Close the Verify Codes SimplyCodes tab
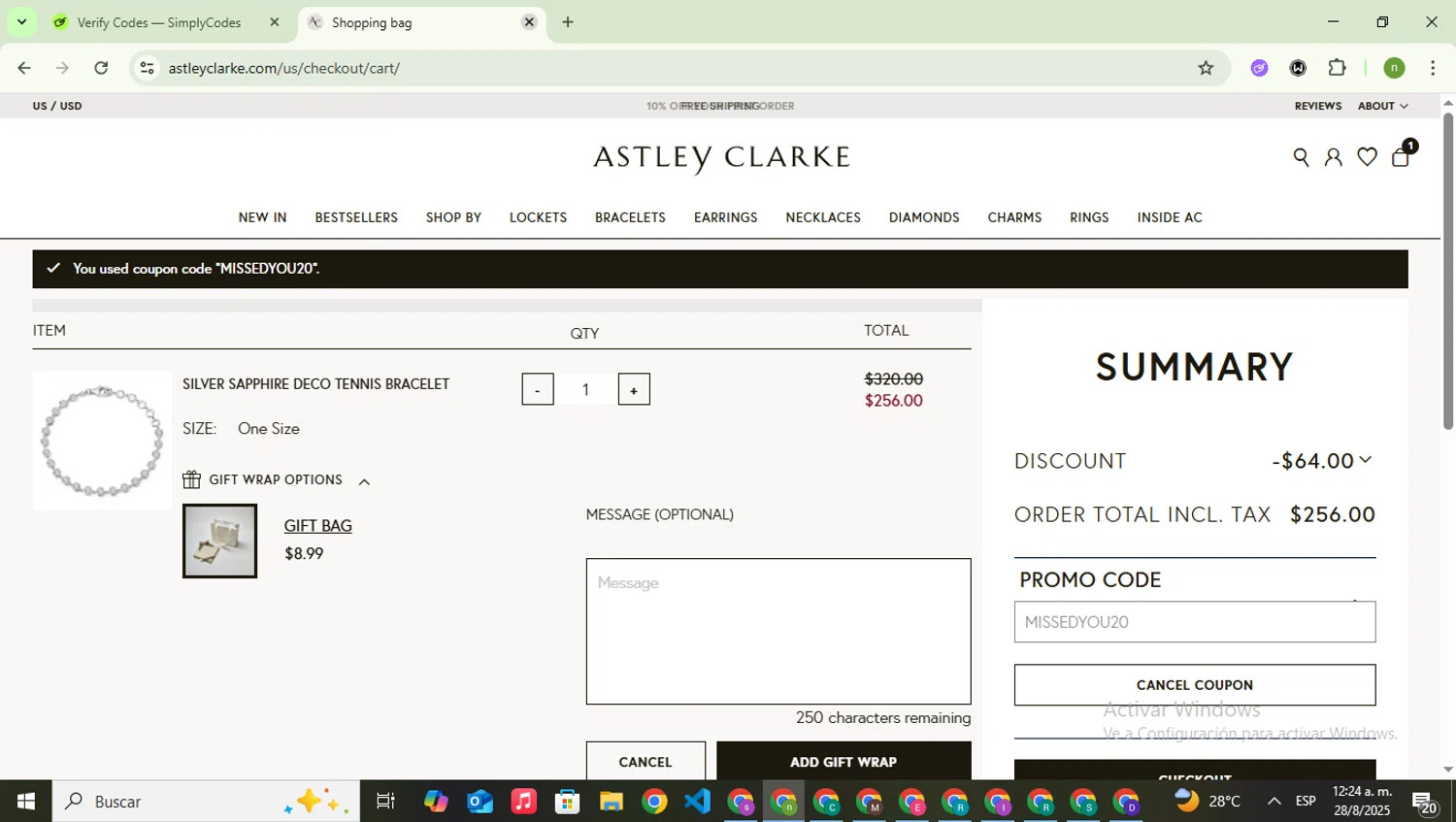 [275, 22]
